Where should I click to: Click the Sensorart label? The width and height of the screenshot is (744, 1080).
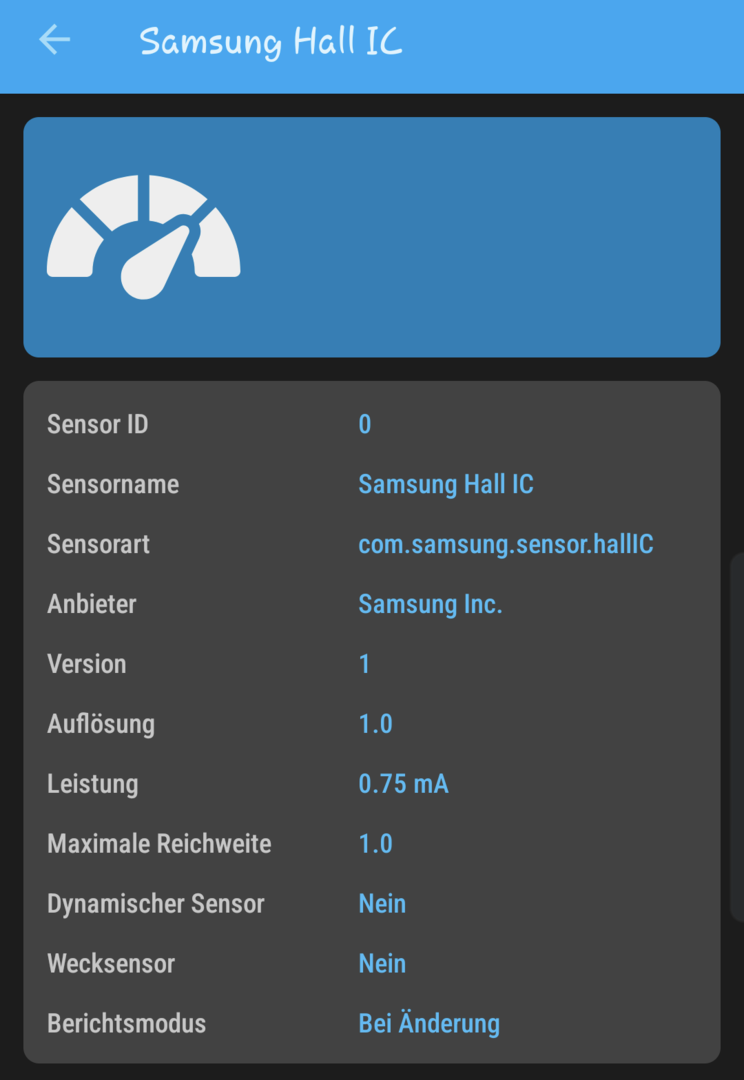(x=98, y=544)
